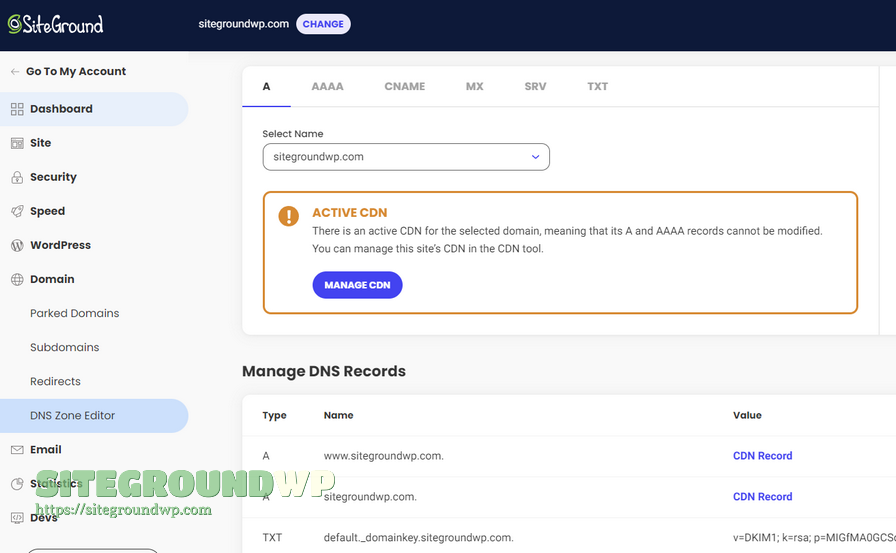Click the Manage DNS Records heading
Image resolution: width=896 pixels, height=553 pixels.
click(x=324, y=371)
